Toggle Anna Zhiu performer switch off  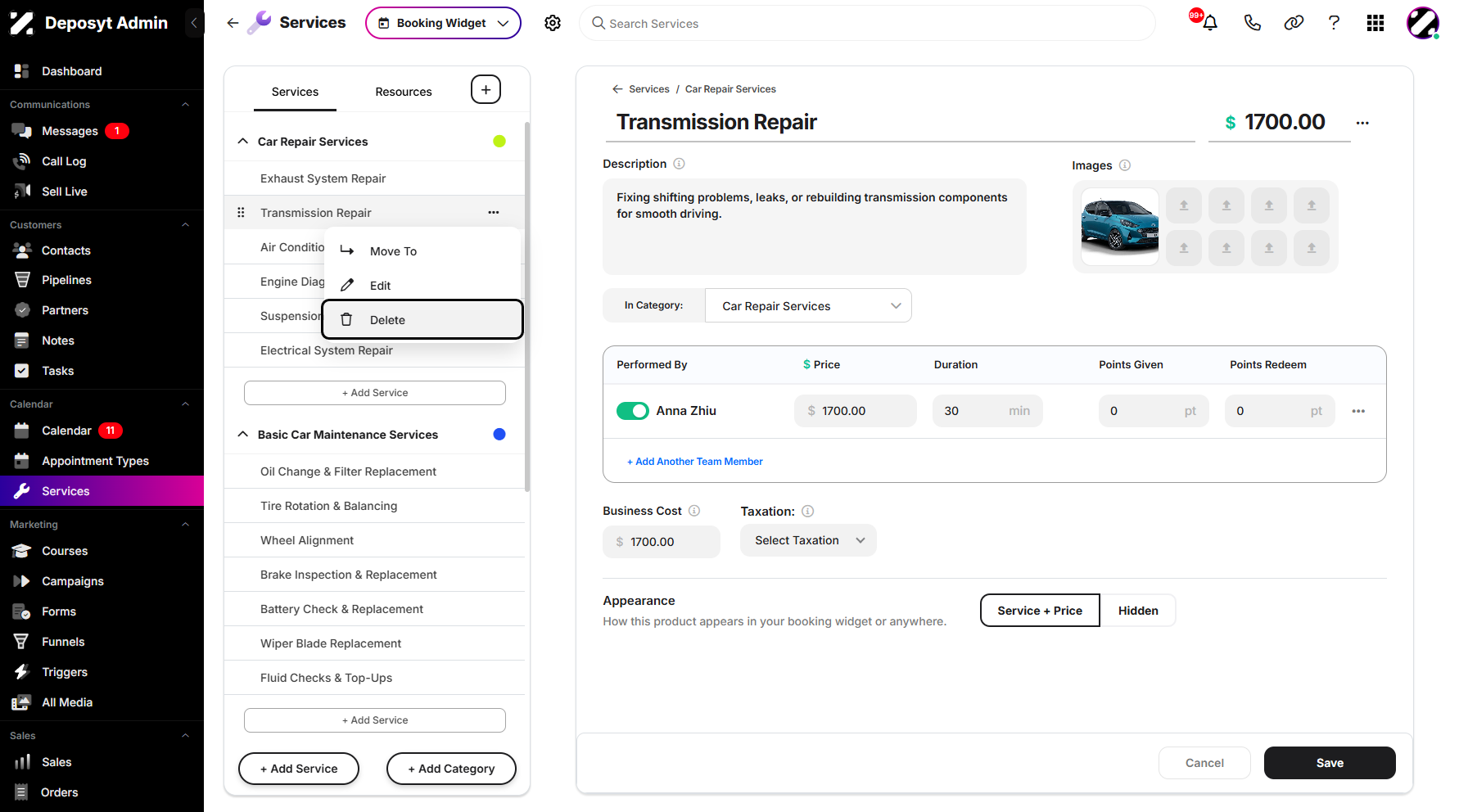click(x=633, y=411)
